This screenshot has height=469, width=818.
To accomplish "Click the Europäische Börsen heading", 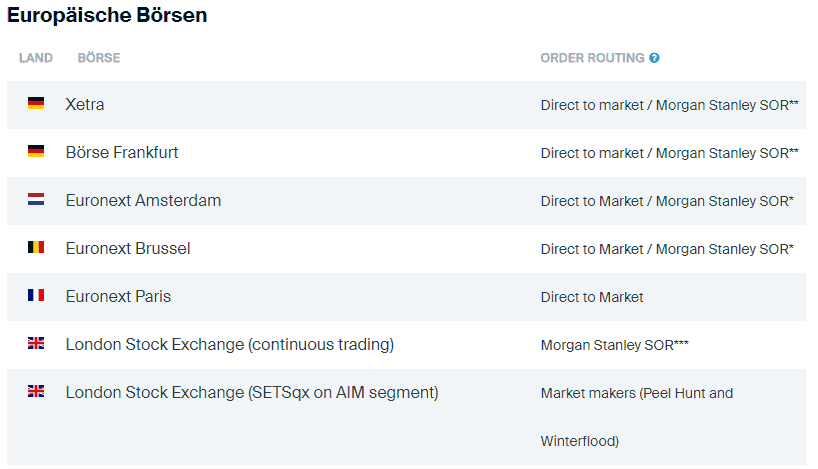I will (107, 15).
